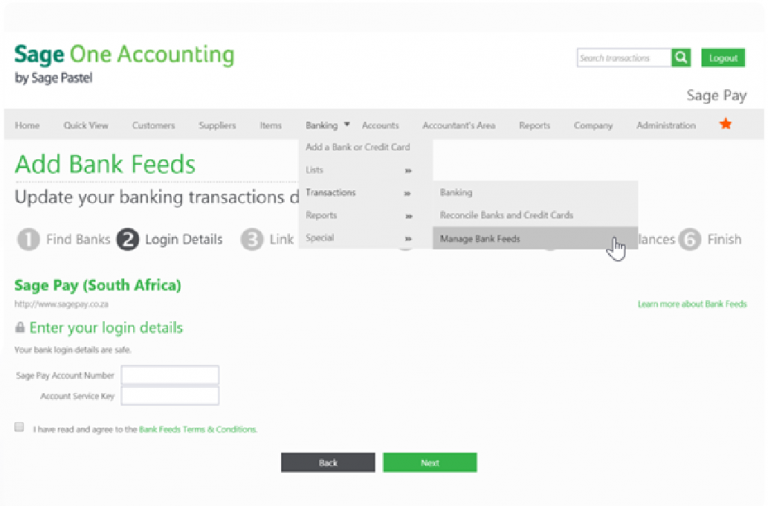Select Banking in the Transactions submenu

(456, 193)
